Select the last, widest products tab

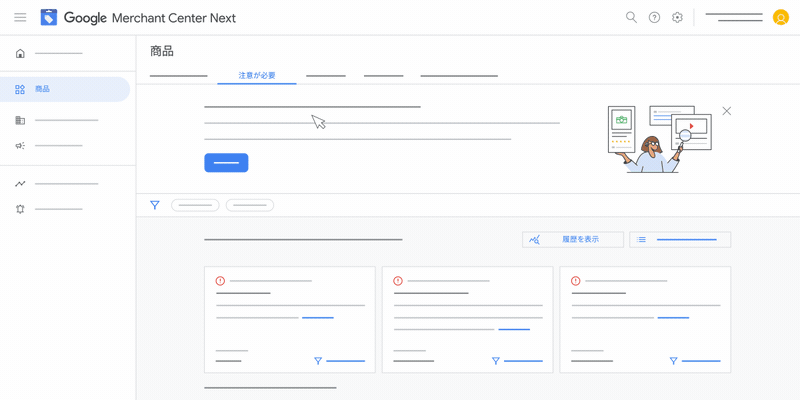(459, 76)
